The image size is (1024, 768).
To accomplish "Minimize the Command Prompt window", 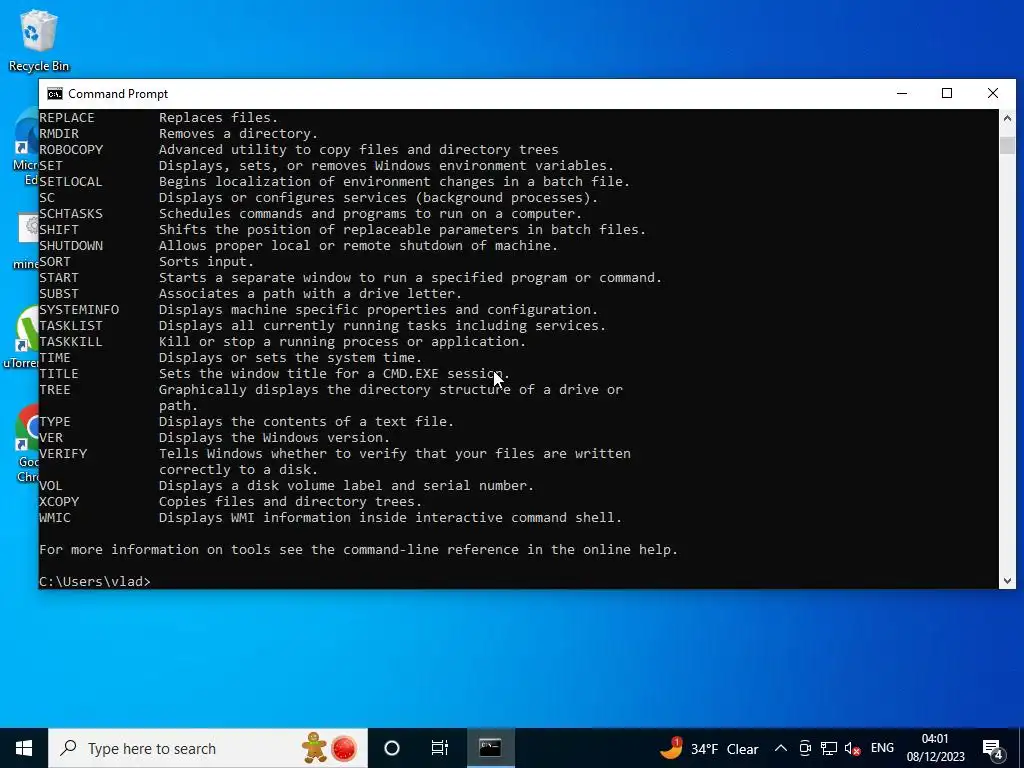I will click(902, 93).
